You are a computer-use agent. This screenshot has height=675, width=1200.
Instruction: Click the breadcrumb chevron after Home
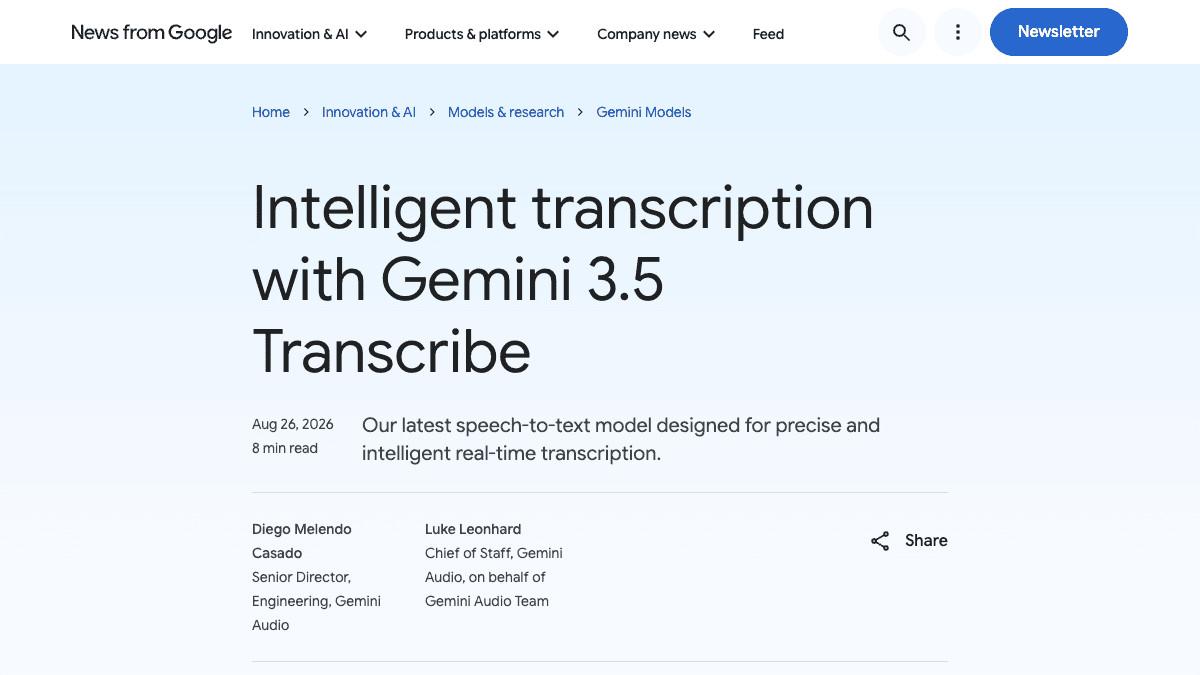[306, 113]
